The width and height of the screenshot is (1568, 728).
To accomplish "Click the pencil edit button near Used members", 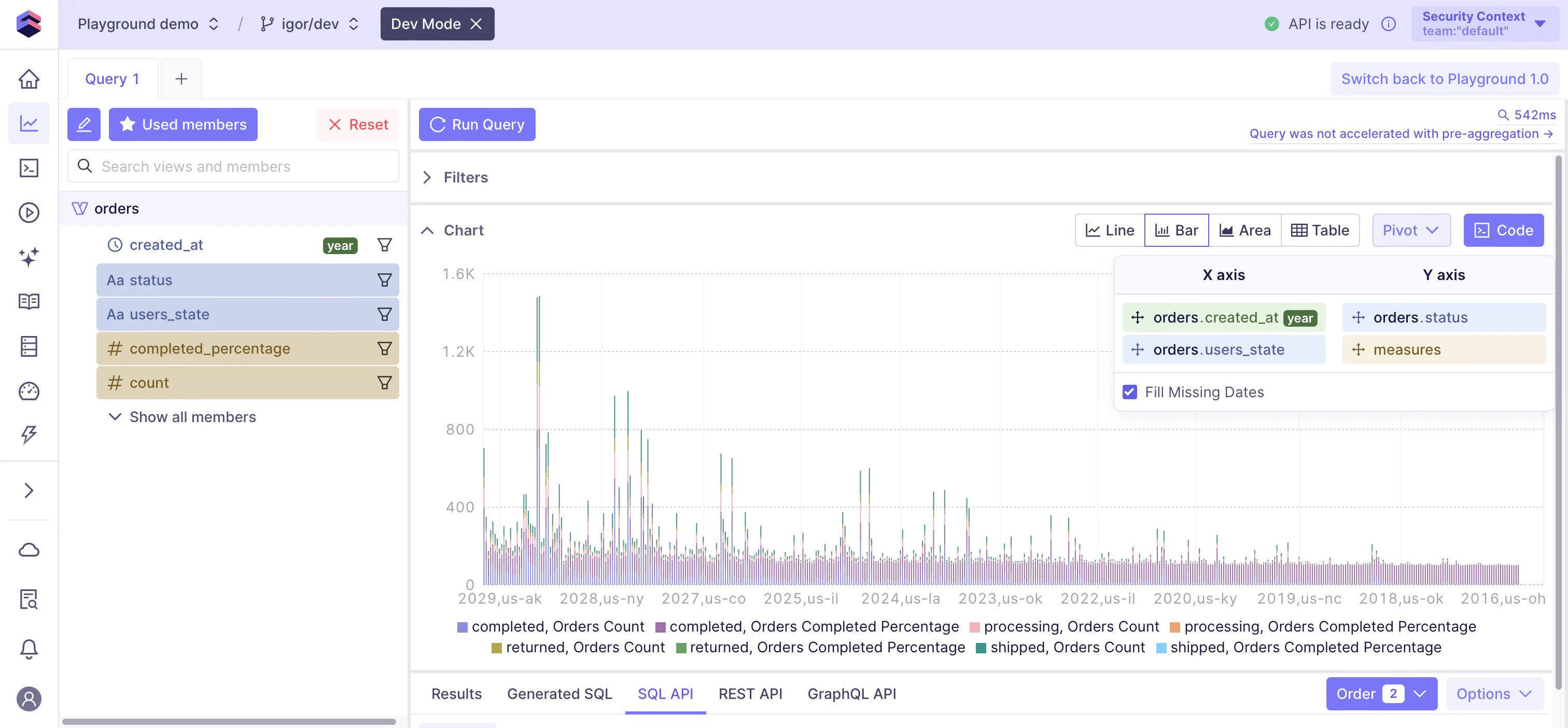I will coord(84,124).
